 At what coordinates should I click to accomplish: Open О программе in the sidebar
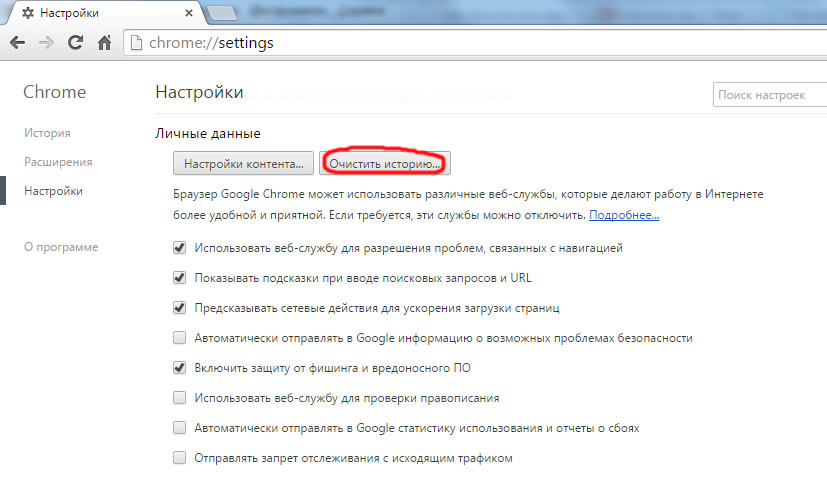[61, 247]
